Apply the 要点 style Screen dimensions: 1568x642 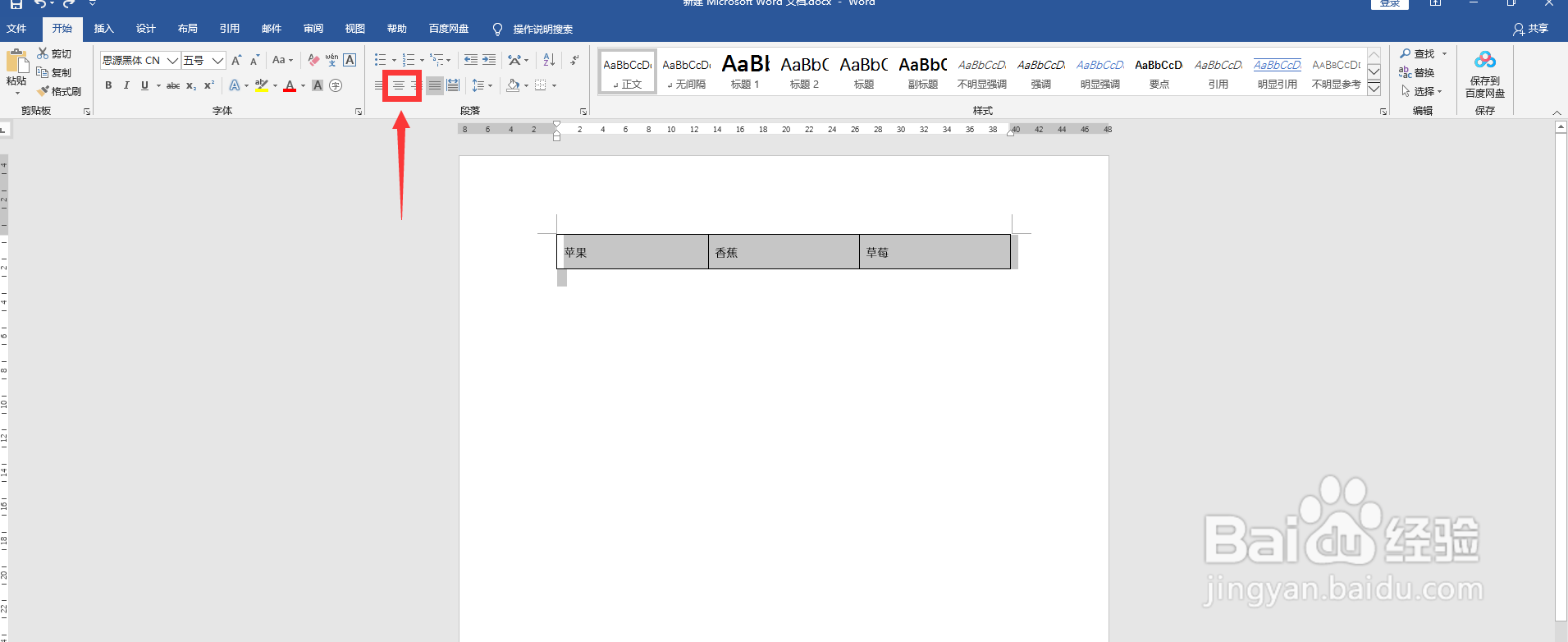pos(1159,71)
